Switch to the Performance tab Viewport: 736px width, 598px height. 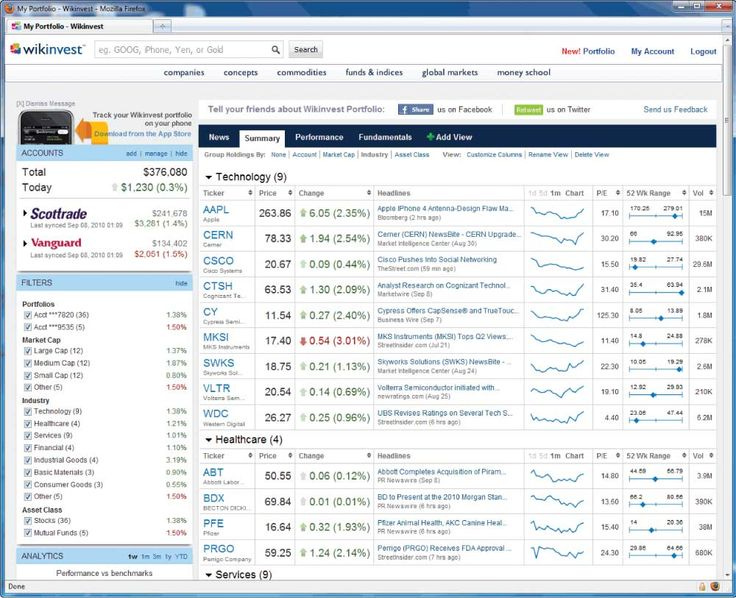coord(319,137)
